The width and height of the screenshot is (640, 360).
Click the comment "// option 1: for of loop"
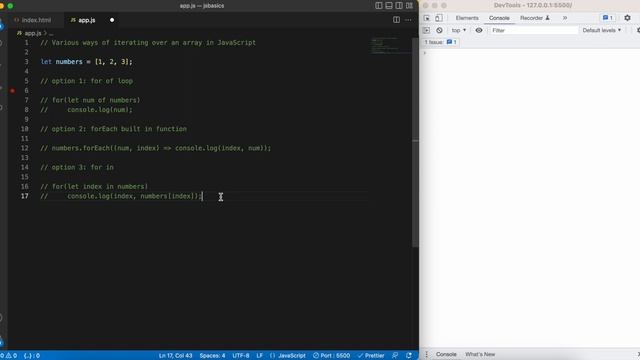pos(87,81)
